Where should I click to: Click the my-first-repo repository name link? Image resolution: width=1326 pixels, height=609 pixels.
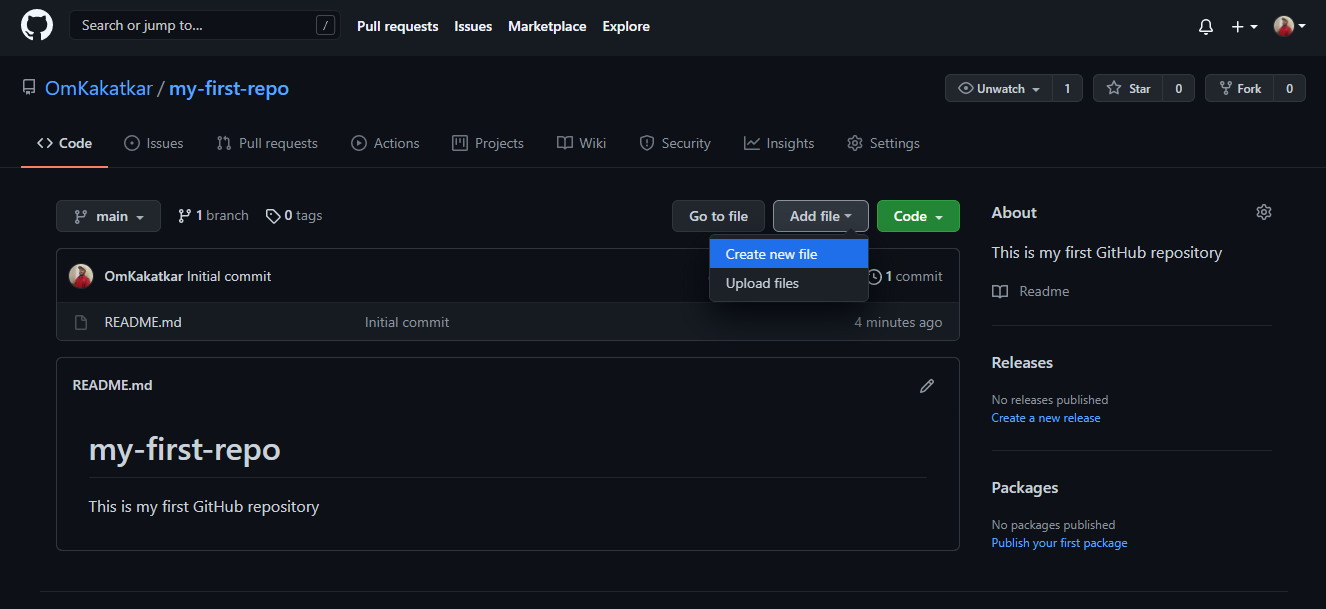(x=229, y=88)
